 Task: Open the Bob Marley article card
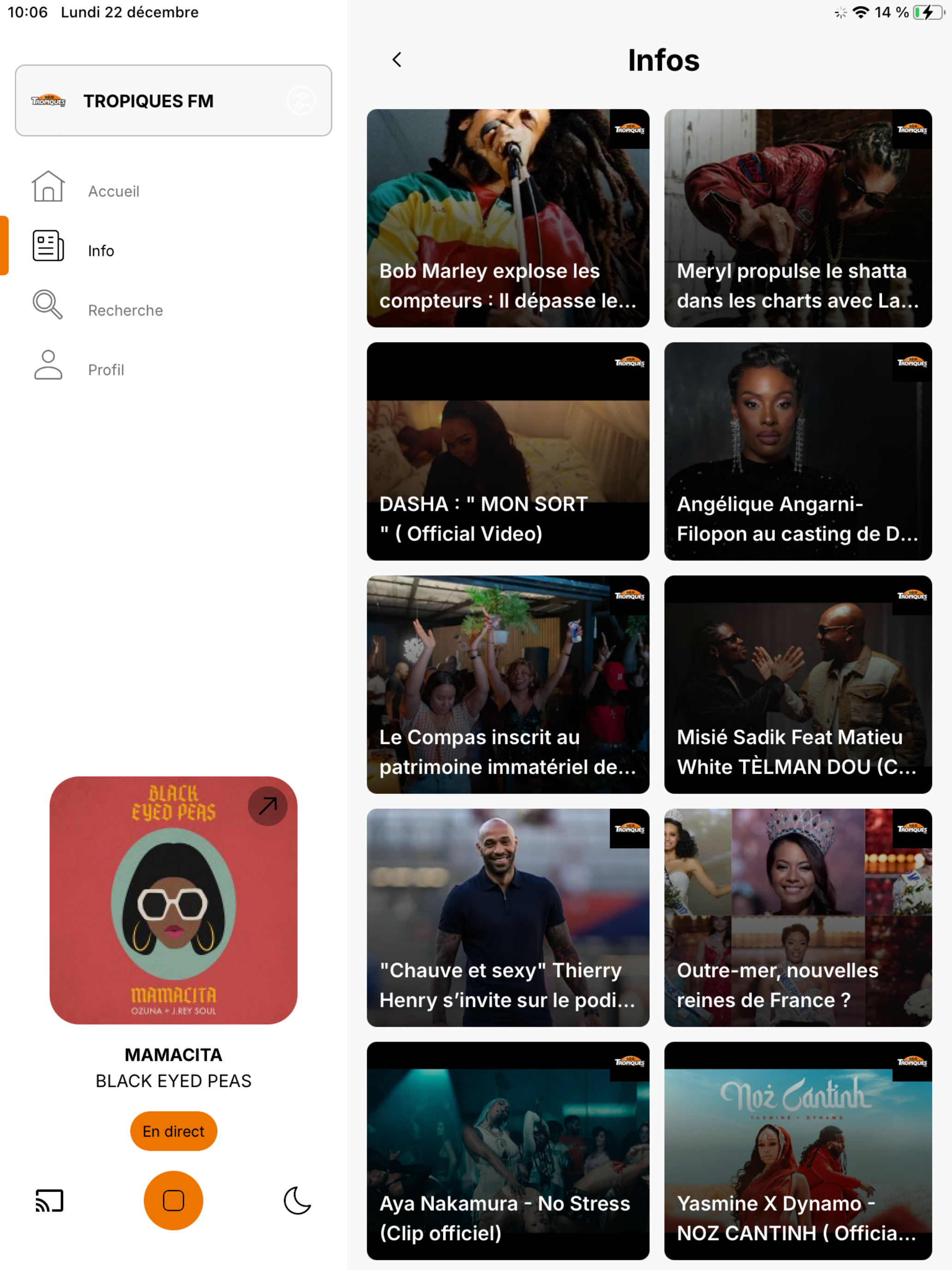pos(508,218)
